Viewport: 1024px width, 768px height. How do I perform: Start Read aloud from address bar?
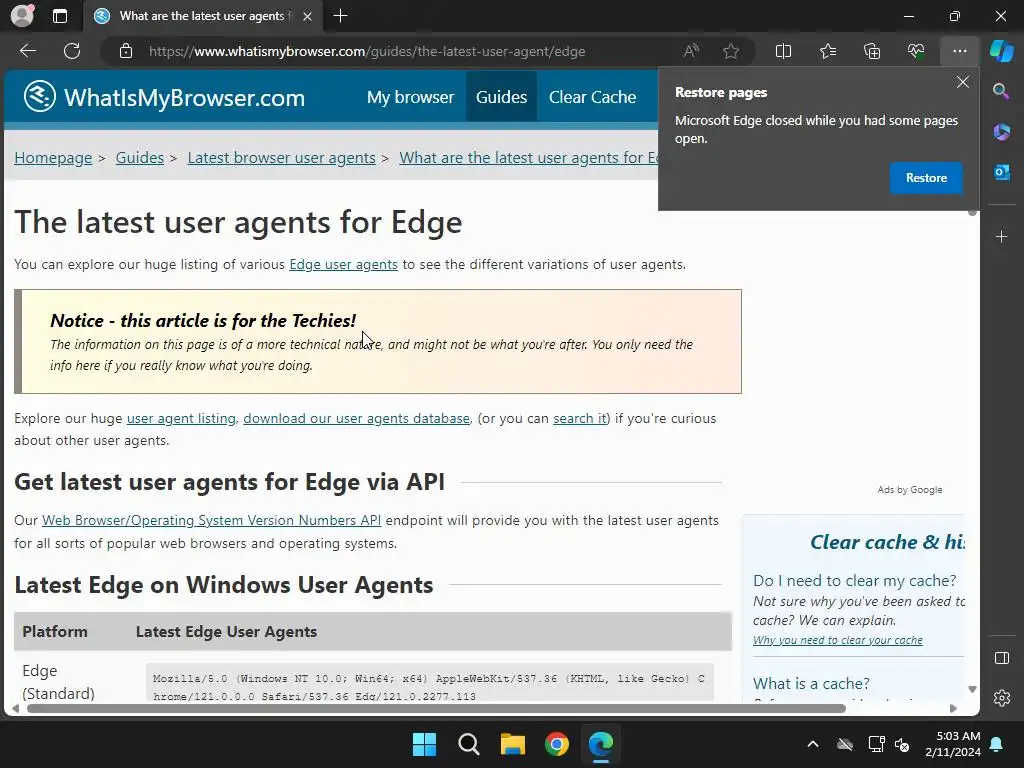pyautogui.click(x=691, y=51)
